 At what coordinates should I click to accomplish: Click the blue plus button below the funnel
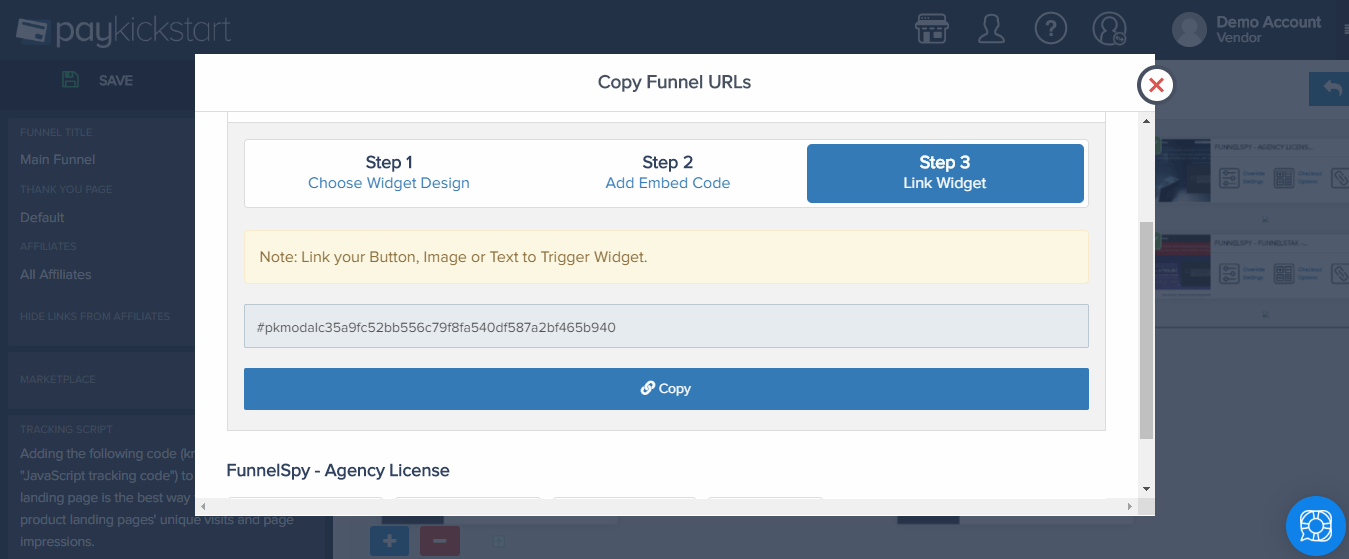click(389, 541)
